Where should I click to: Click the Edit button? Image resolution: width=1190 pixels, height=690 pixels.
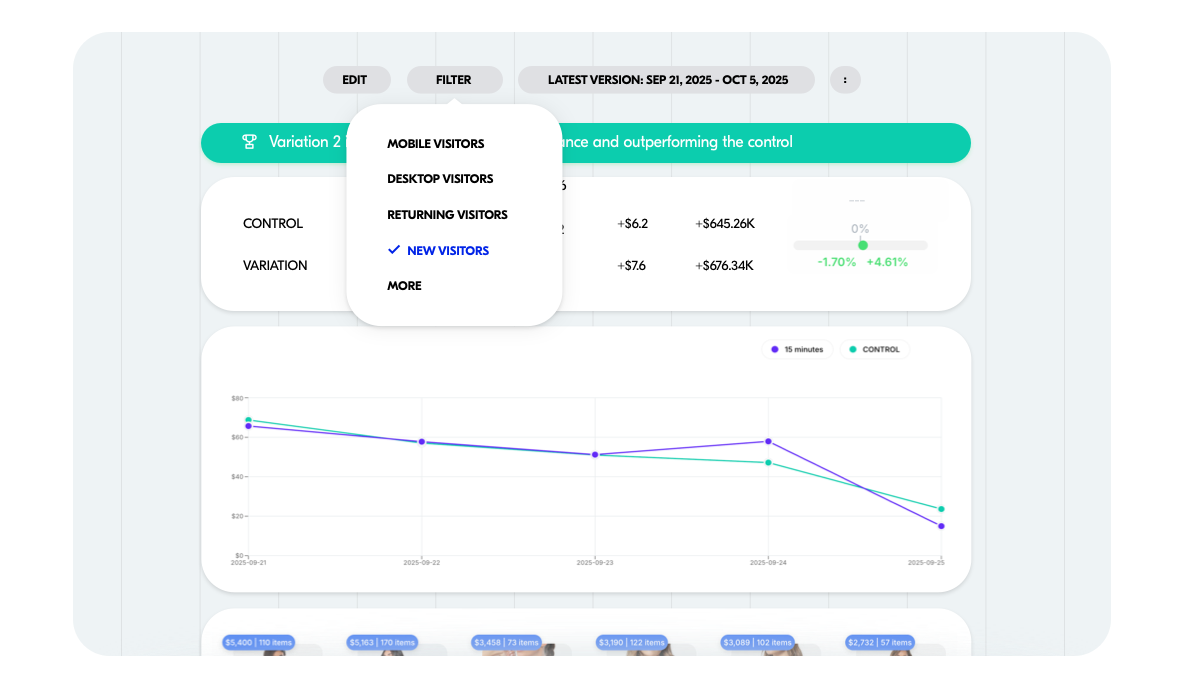355,80
